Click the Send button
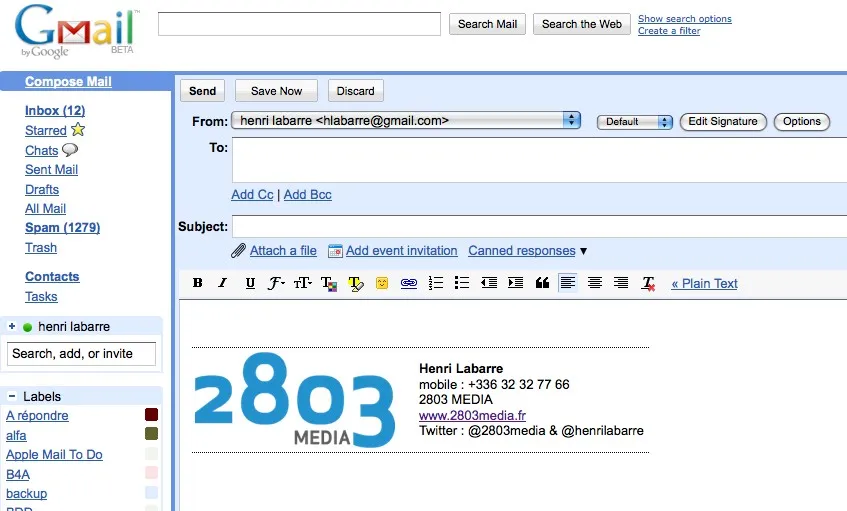Image resolution: width=847 pixels, height=511 pixels. coord(203,91)
